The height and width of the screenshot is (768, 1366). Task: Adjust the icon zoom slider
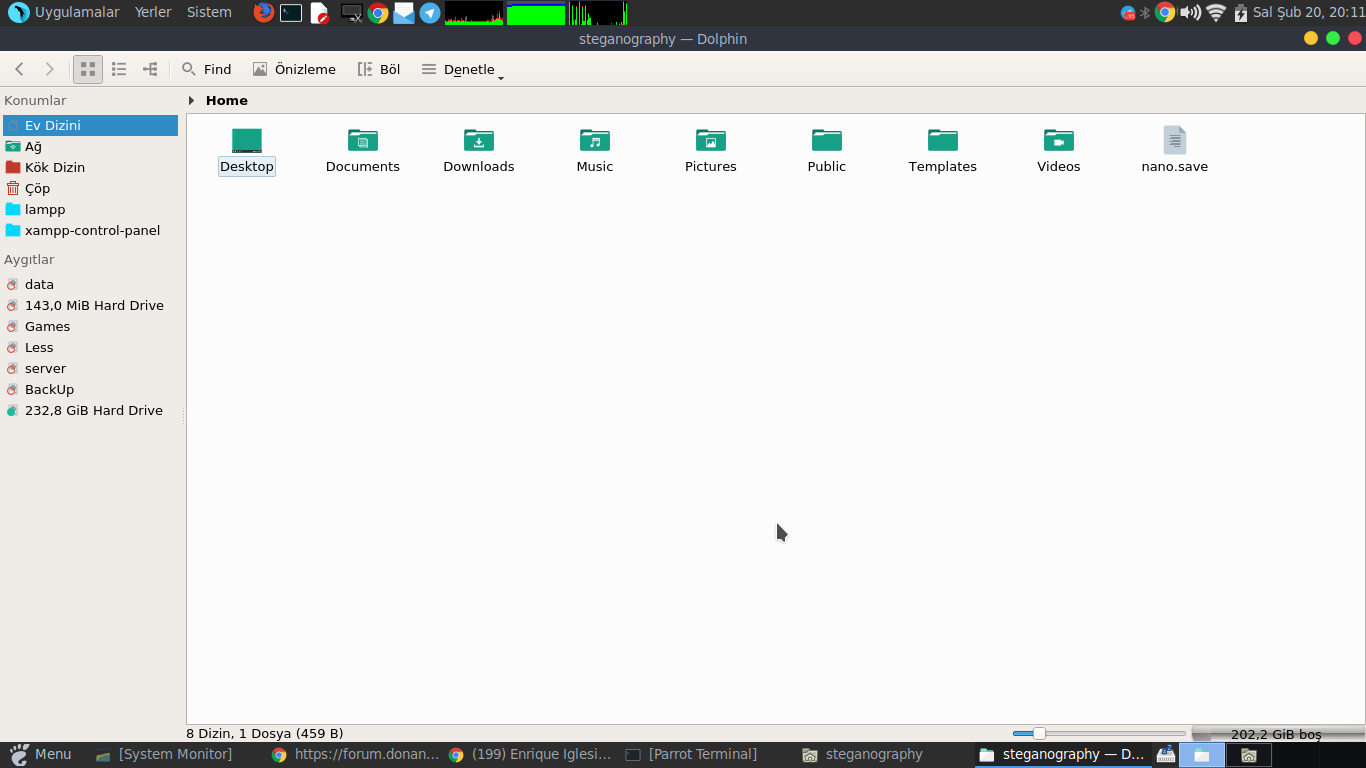(1098, 734)
